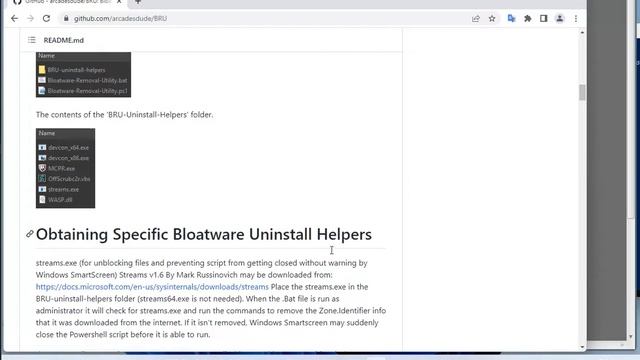Viewport: 640px width, 360px height.
Task: Click the page scrollbar thumb
Action: click(x=582, y=92)
